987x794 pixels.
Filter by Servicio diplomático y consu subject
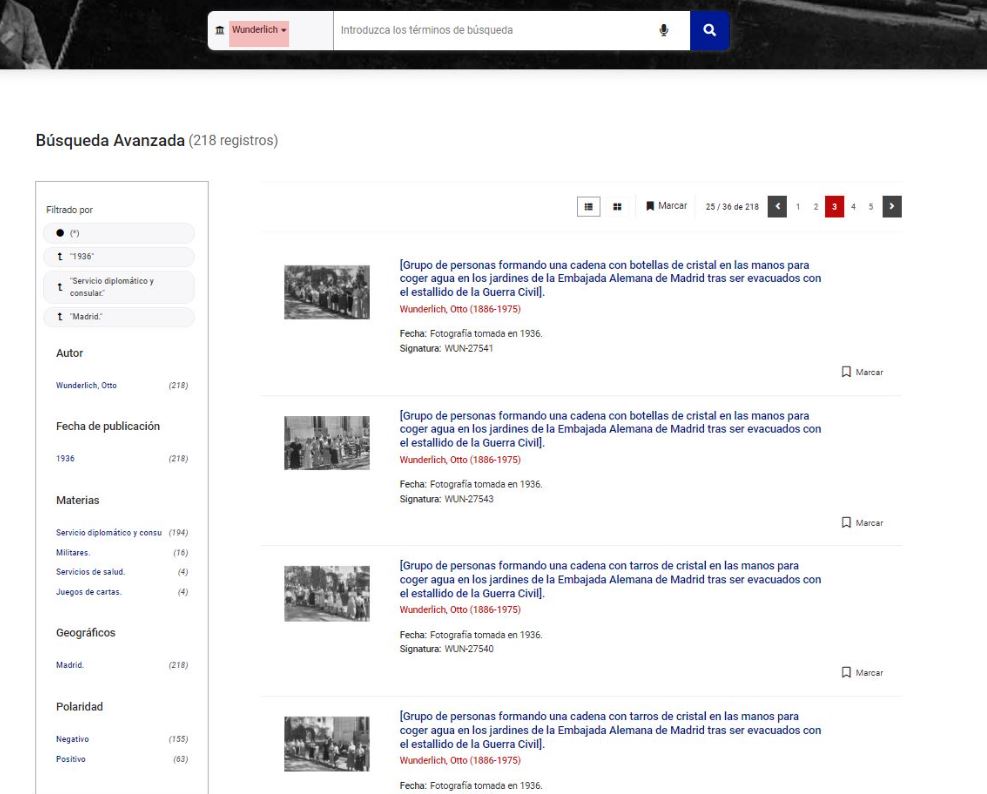coord(108,533)
